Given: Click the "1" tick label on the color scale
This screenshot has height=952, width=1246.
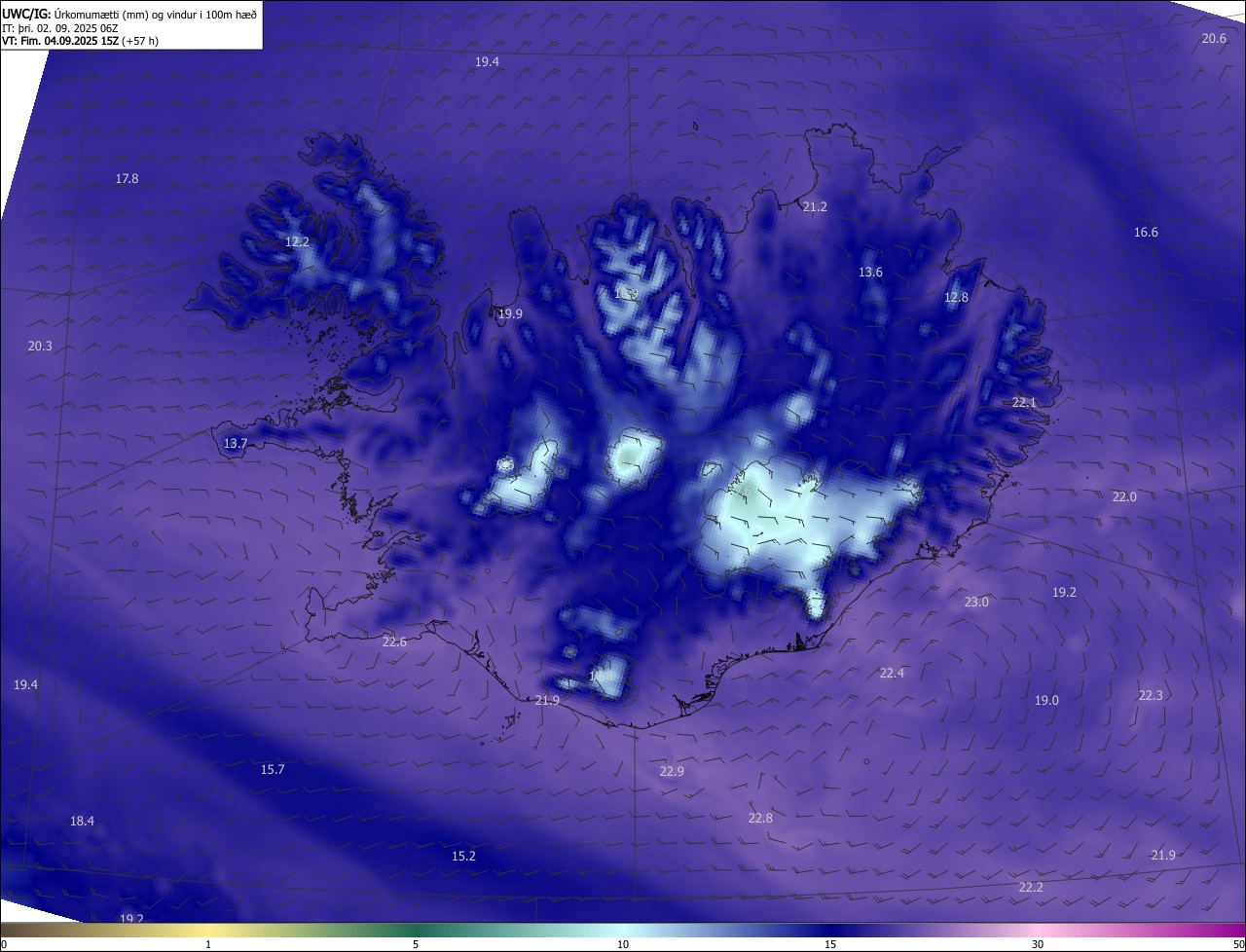Looking at the screenshot, I should pos(208,944).
